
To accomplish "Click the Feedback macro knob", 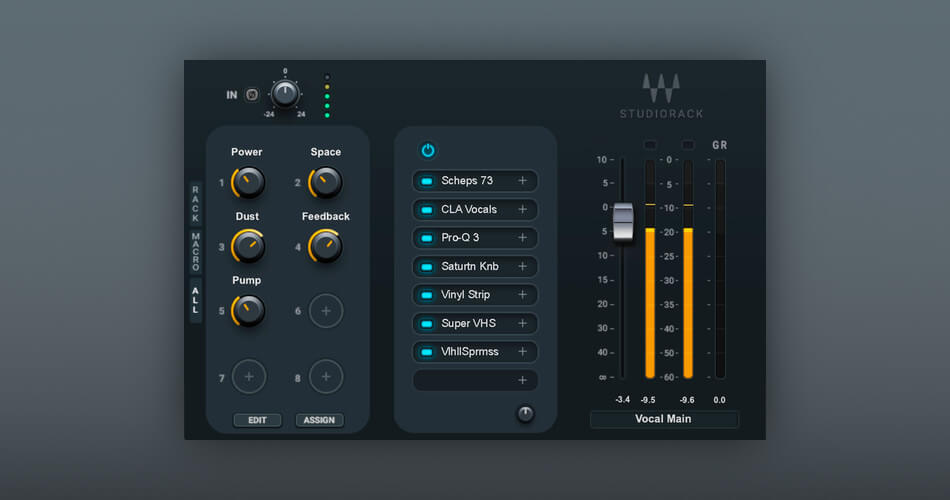I will [x=326, y=246].
